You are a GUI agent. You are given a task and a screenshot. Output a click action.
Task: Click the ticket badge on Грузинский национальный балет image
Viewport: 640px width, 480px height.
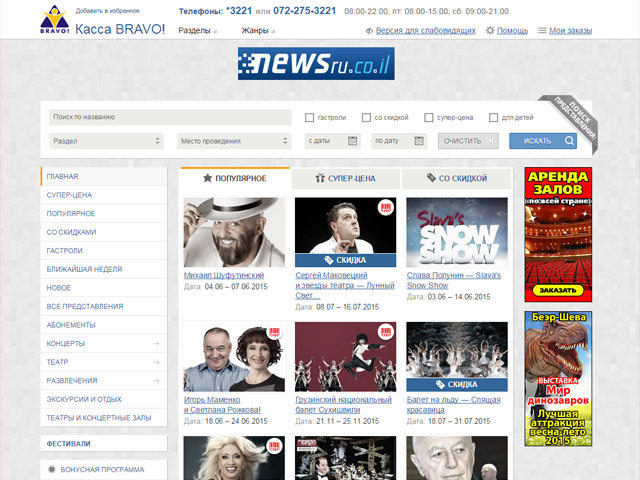[x=385, y=332]
